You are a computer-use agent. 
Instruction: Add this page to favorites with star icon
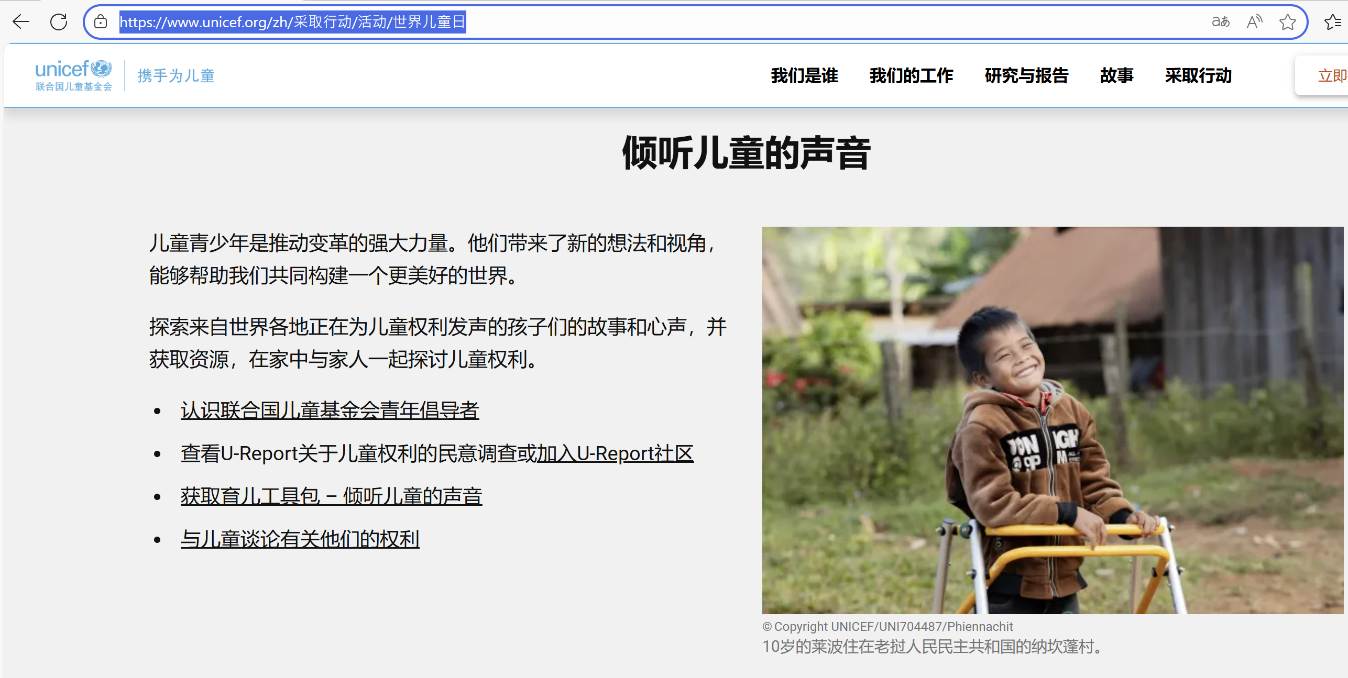coord(1288,22)
